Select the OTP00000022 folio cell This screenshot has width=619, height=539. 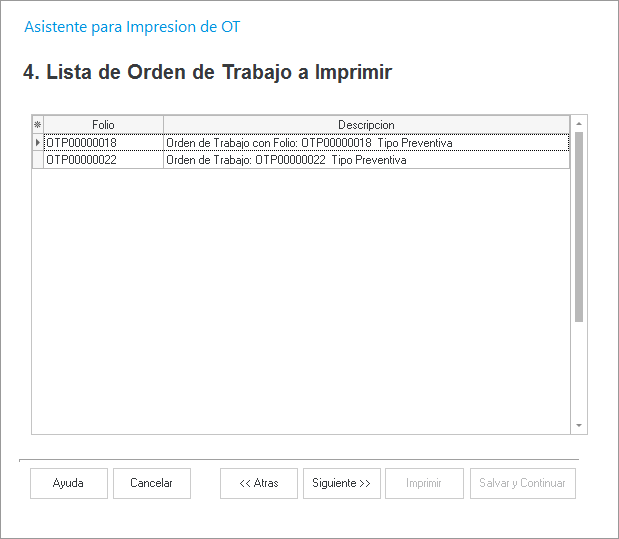point(103,160)
